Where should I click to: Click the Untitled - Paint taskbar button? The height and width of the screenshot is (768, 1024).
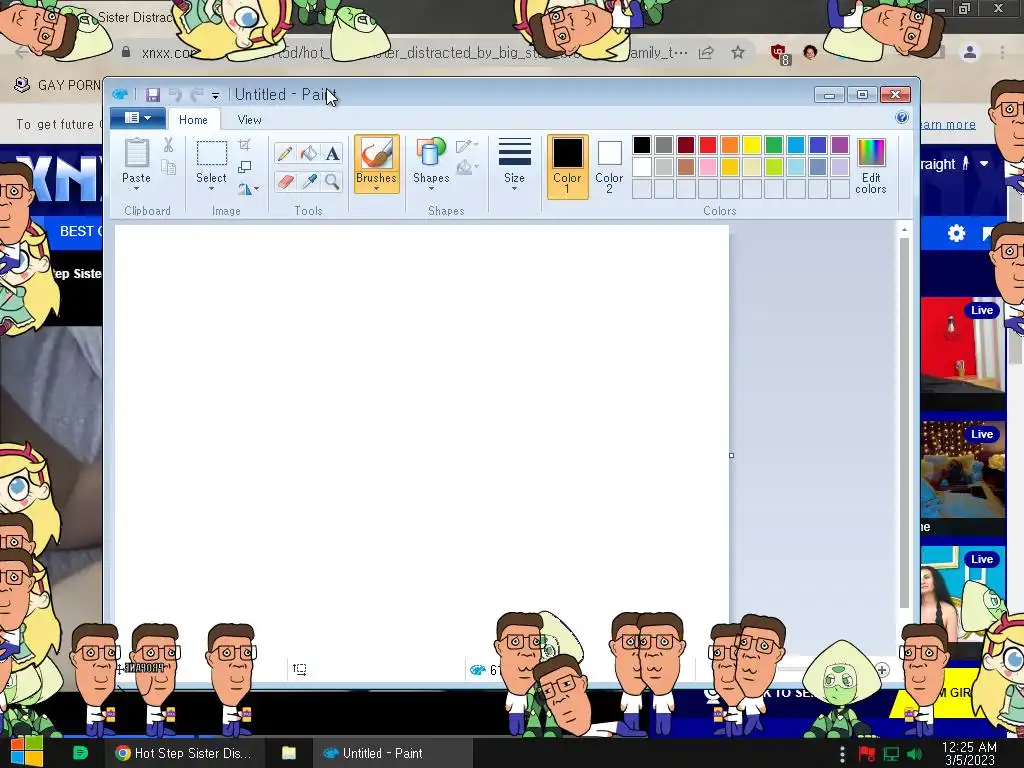click(392, 753)
